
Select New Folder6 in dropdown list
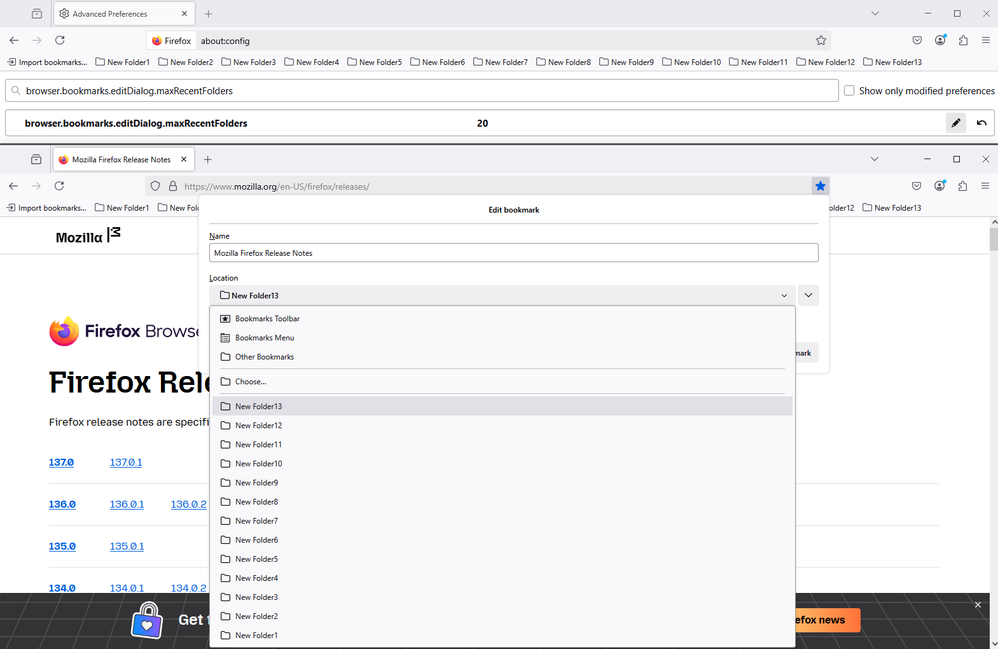tap(502, 540)
